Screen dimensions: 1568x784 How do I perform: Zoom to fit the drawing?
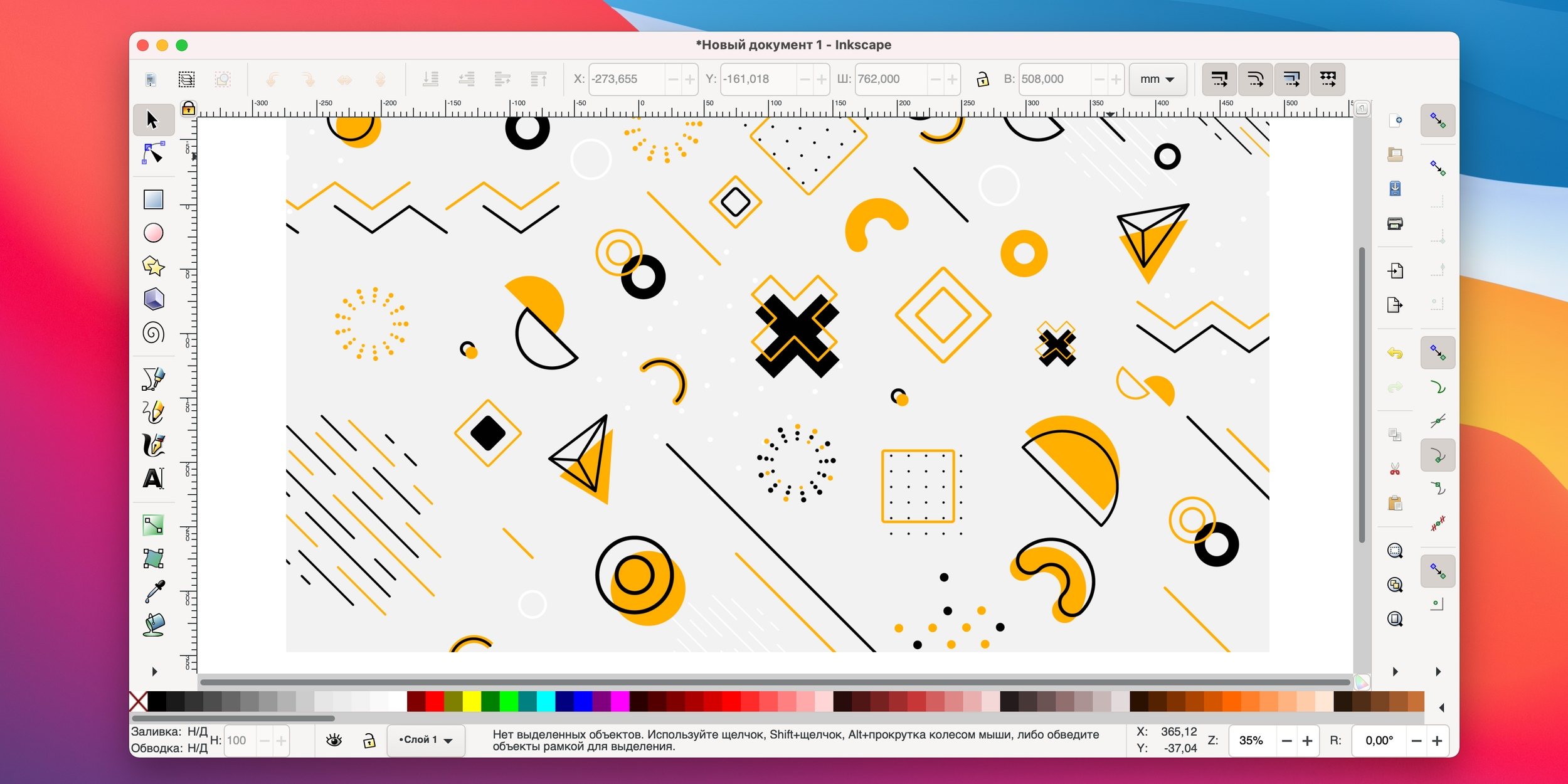pyautogui.click(x=1395, y=585)
